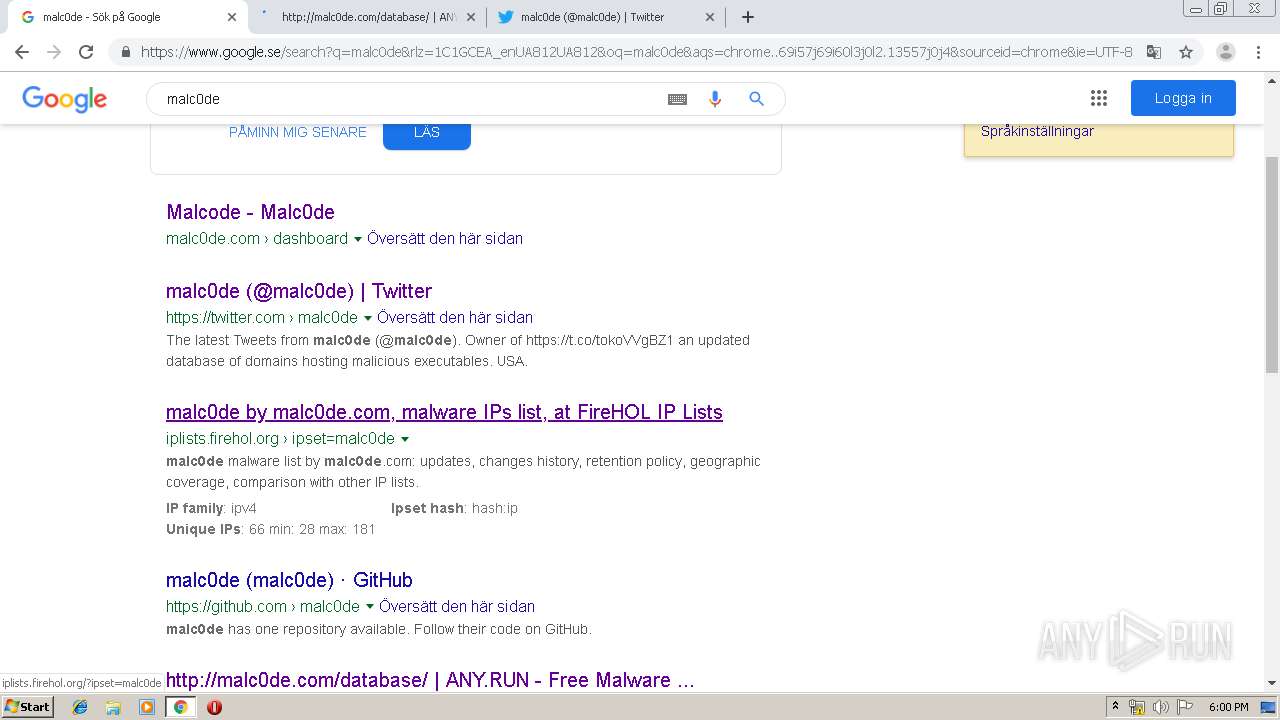Open Internet Explorer from taskbar
This screenshot has height=720, width=1280.
coord(80,707)
